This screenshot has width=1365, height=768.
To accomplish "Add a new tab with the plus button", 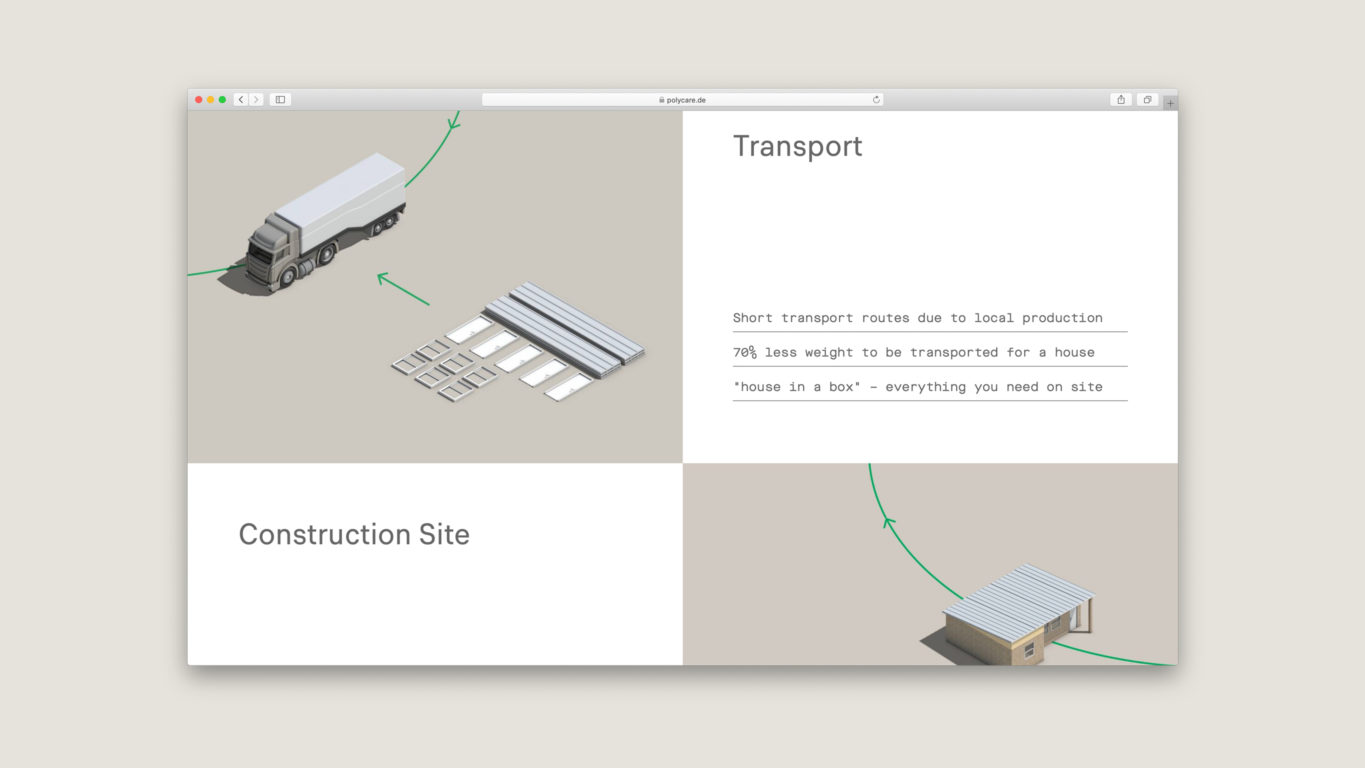I will pos(1170,103).
